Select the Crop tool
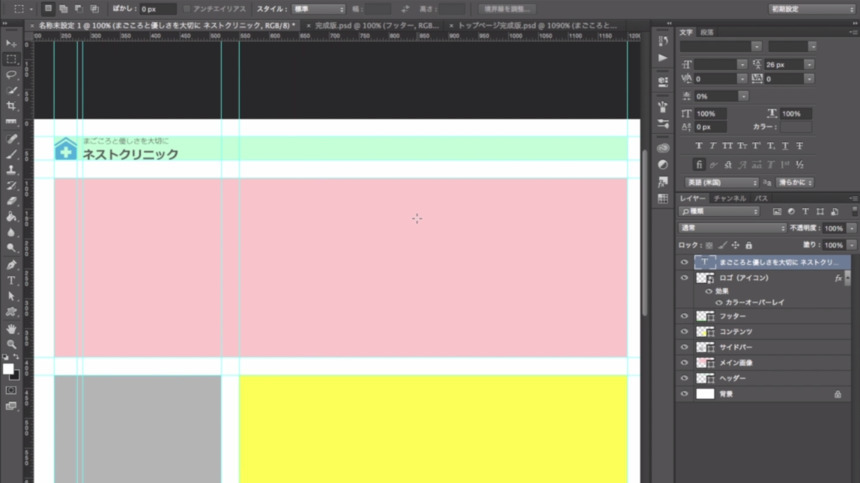 tap(11, 106)
